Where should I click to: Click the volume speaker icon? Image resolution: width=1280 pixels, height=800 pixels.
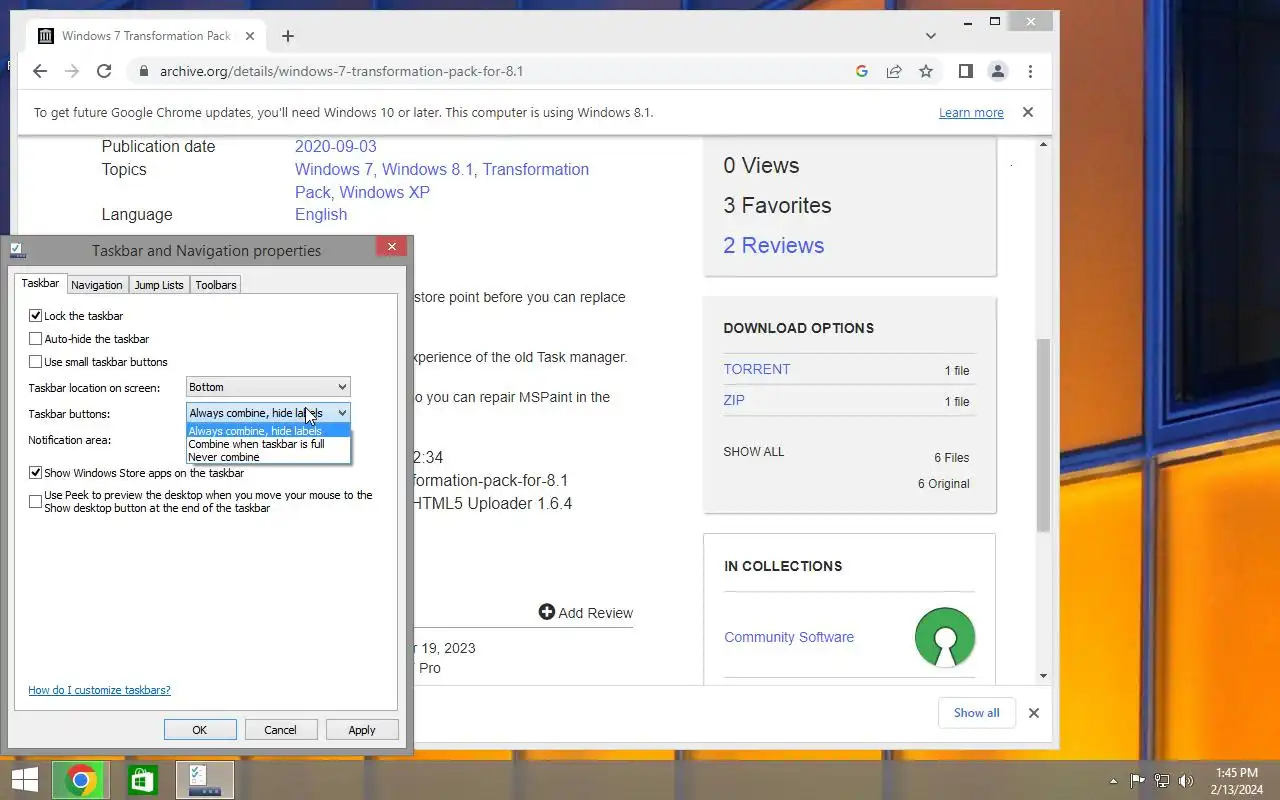[1186, 781]
